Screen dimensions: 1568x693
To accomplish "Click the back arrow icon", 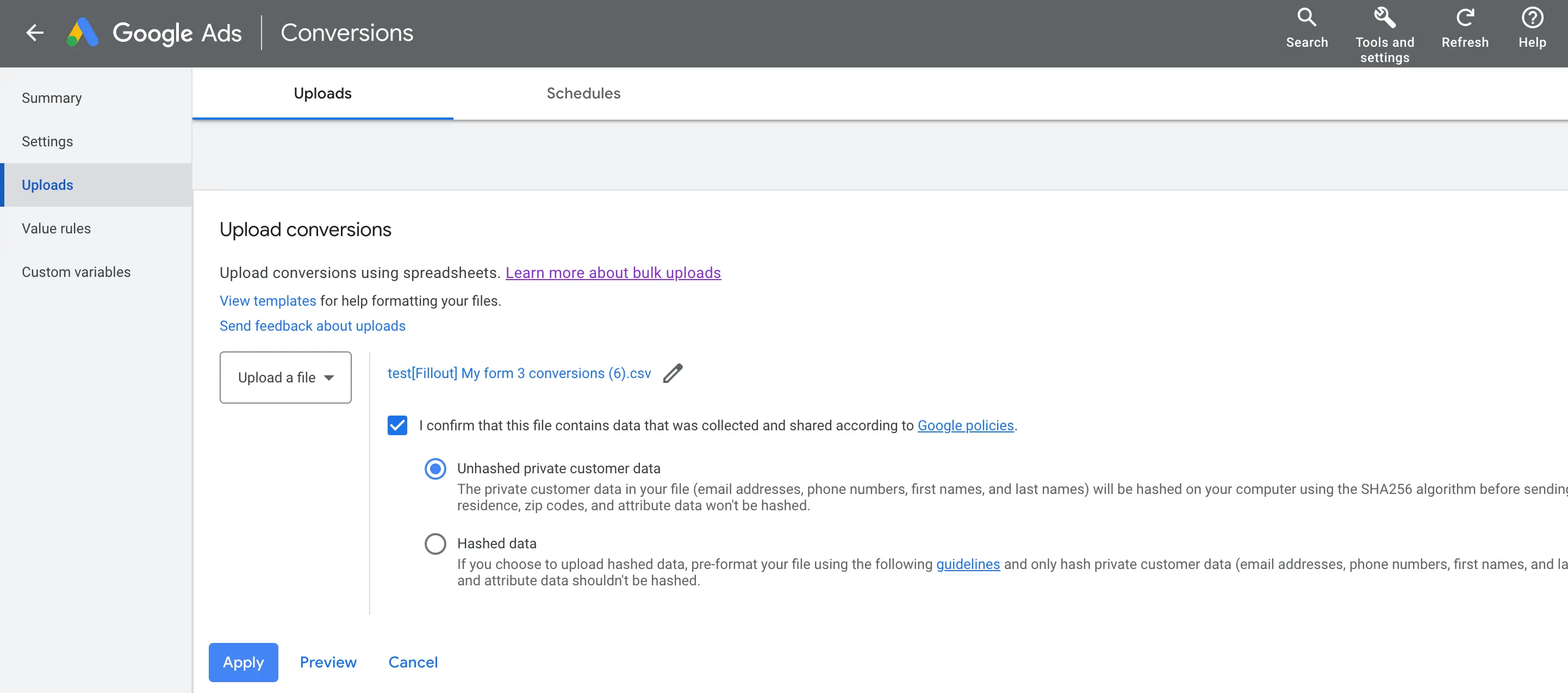I will coord(35,33).
